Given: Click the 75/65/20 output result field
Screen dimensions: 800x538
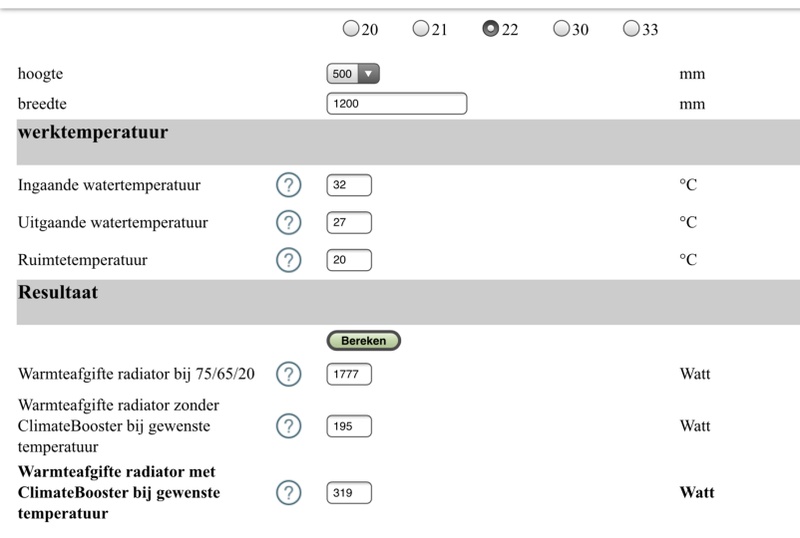Looking at the screenshot, I should point(349,374).
